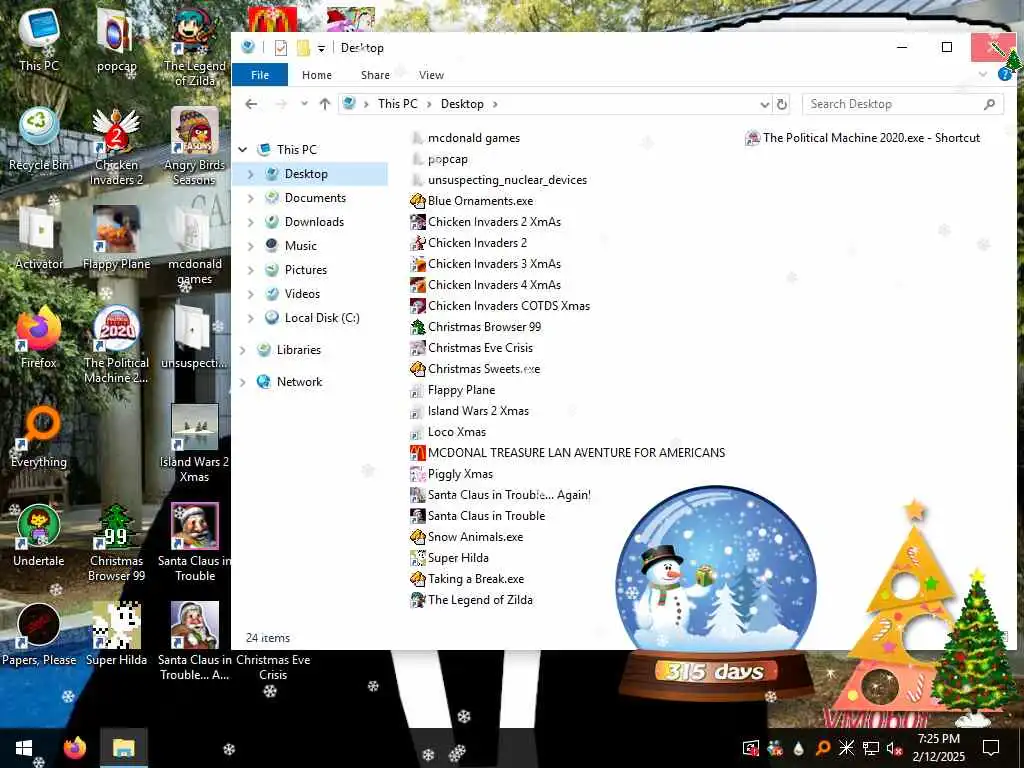Switch to the View ribbon tab
This screenshot has width=1024, height=768.
[431, 75]
